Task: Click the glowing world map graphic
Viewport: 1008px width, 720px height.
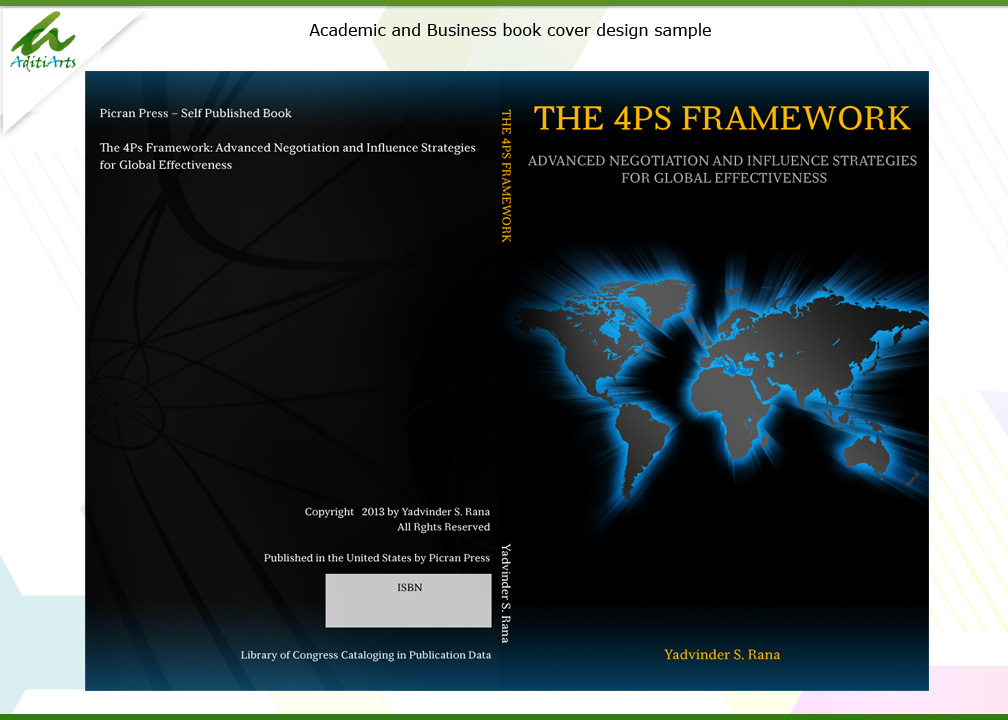Action: pos(720,386)
